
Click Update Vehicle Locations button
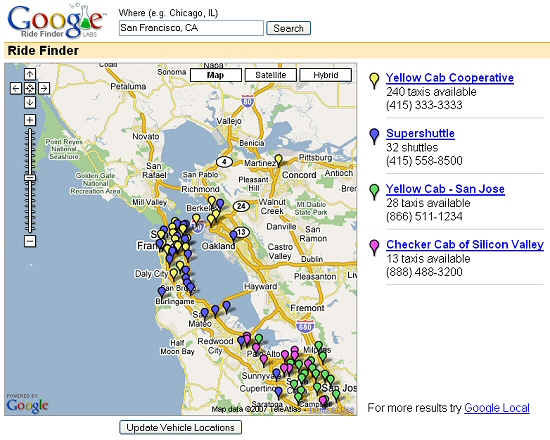[x=180, y=427]
